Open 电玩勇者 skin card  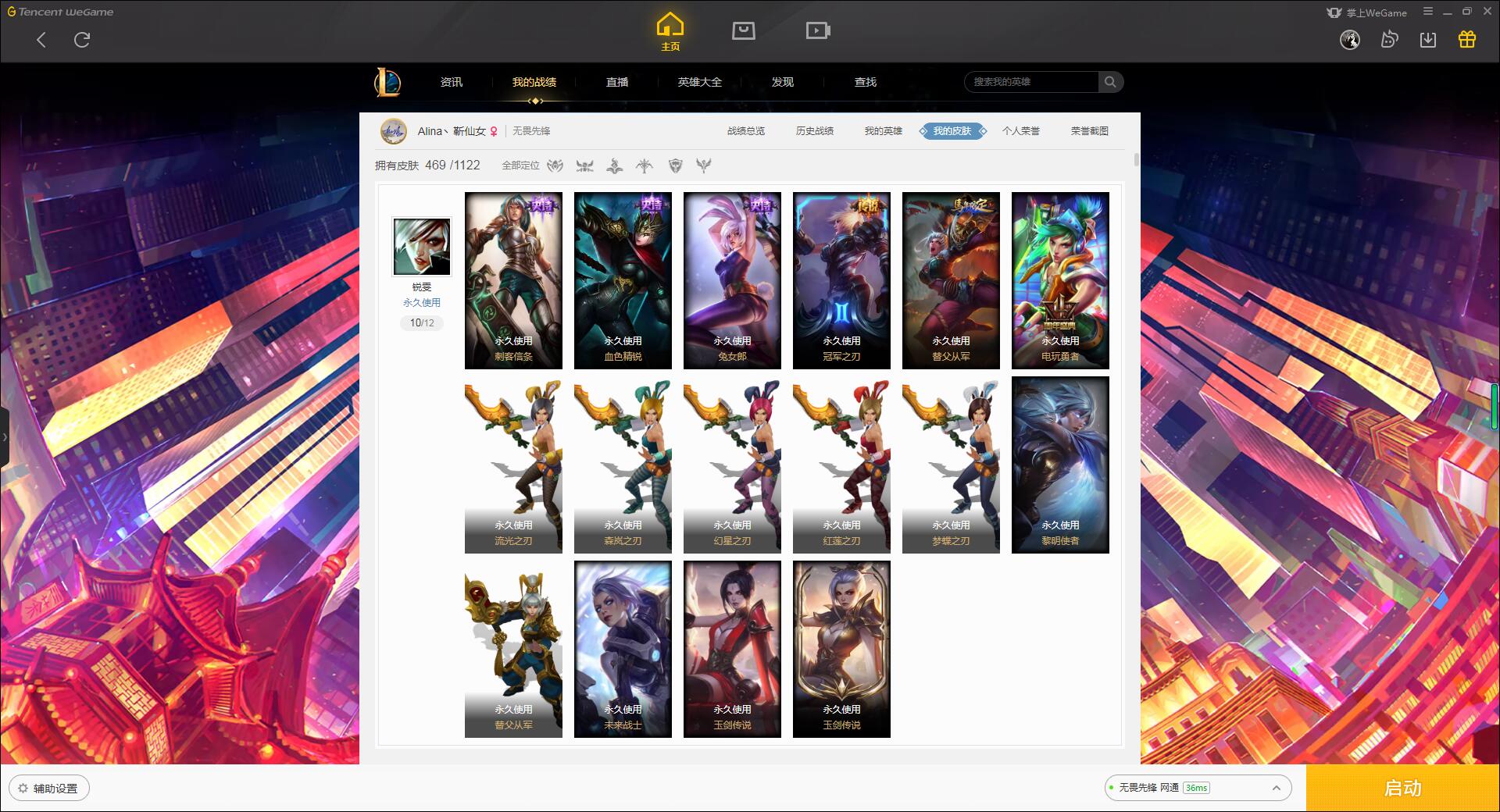pyautogui.click(x=1060, y=280)
